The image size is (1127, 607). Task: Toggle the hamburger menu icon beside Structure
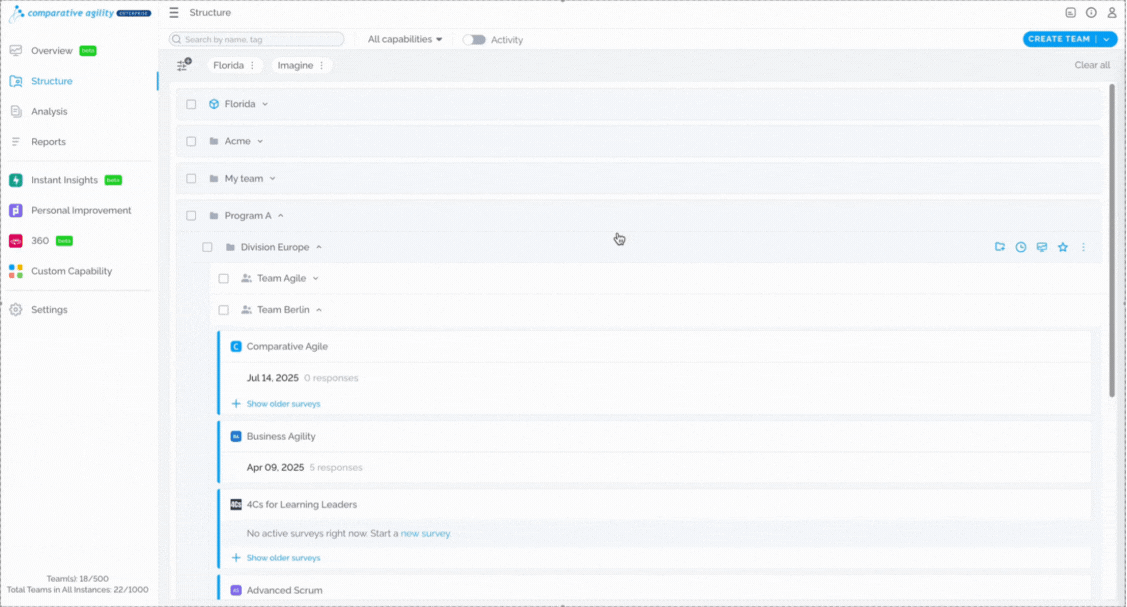(174, 13)
